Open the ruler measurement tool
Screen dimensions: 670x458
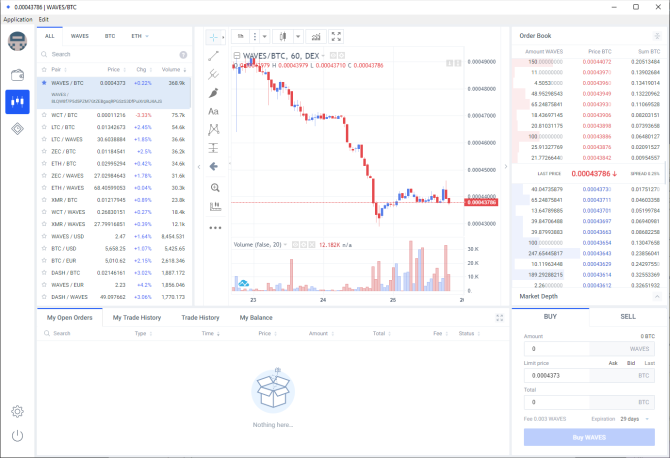(215, 206)
